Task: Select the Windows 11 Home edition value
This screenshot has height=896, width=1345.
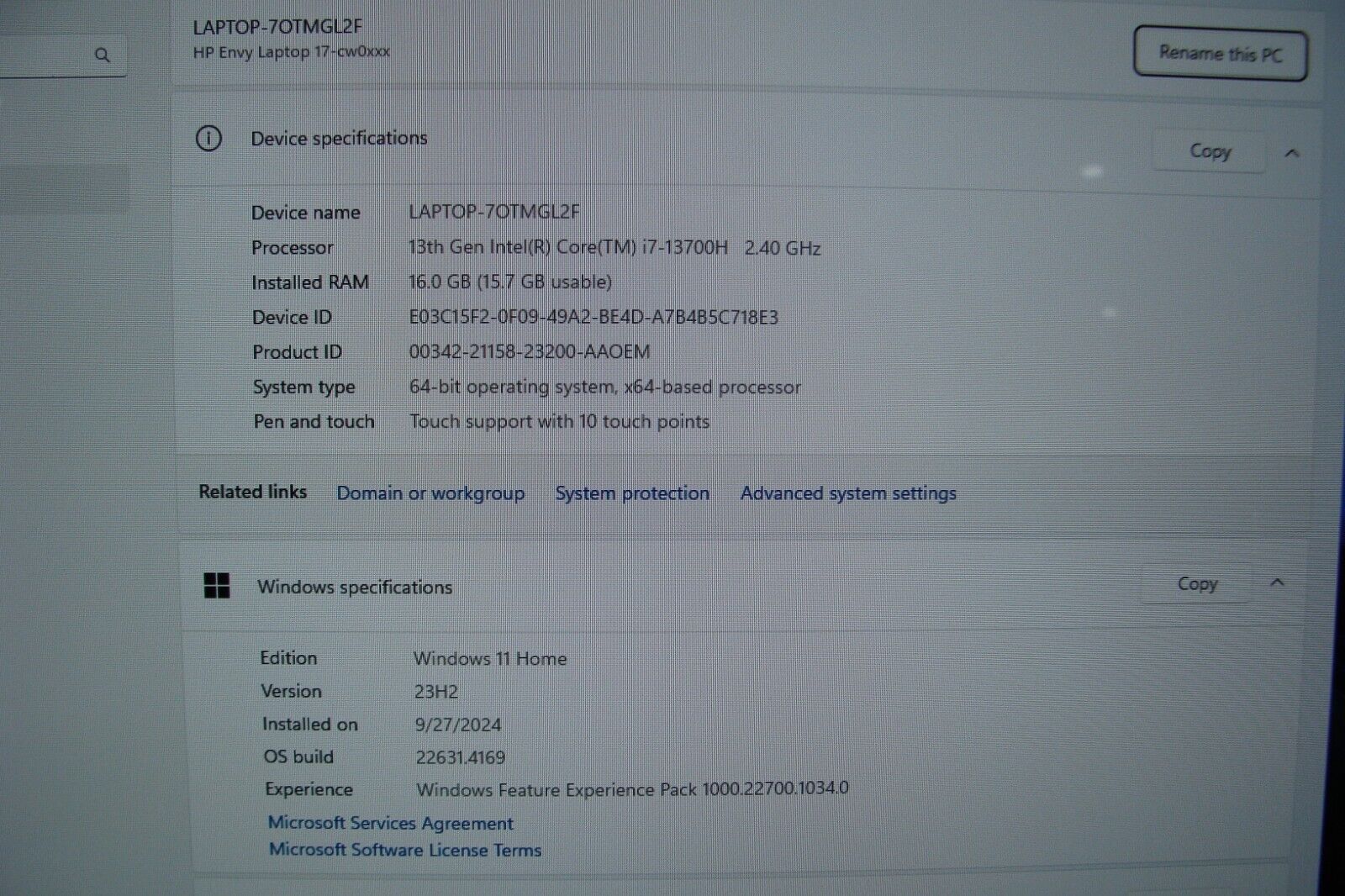Action: pos(490,659)
